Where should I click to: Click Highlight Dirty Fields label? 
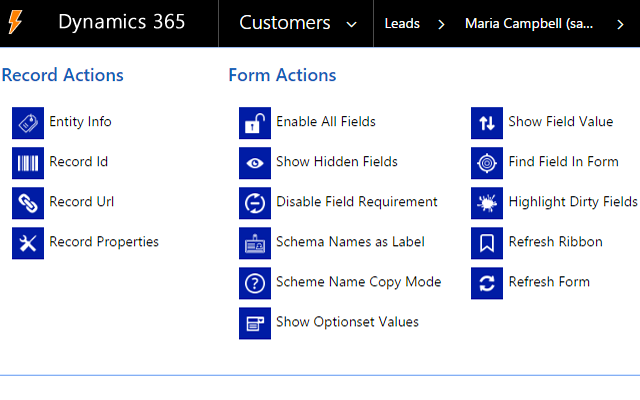pyautogui.click(x=572, y=202)
